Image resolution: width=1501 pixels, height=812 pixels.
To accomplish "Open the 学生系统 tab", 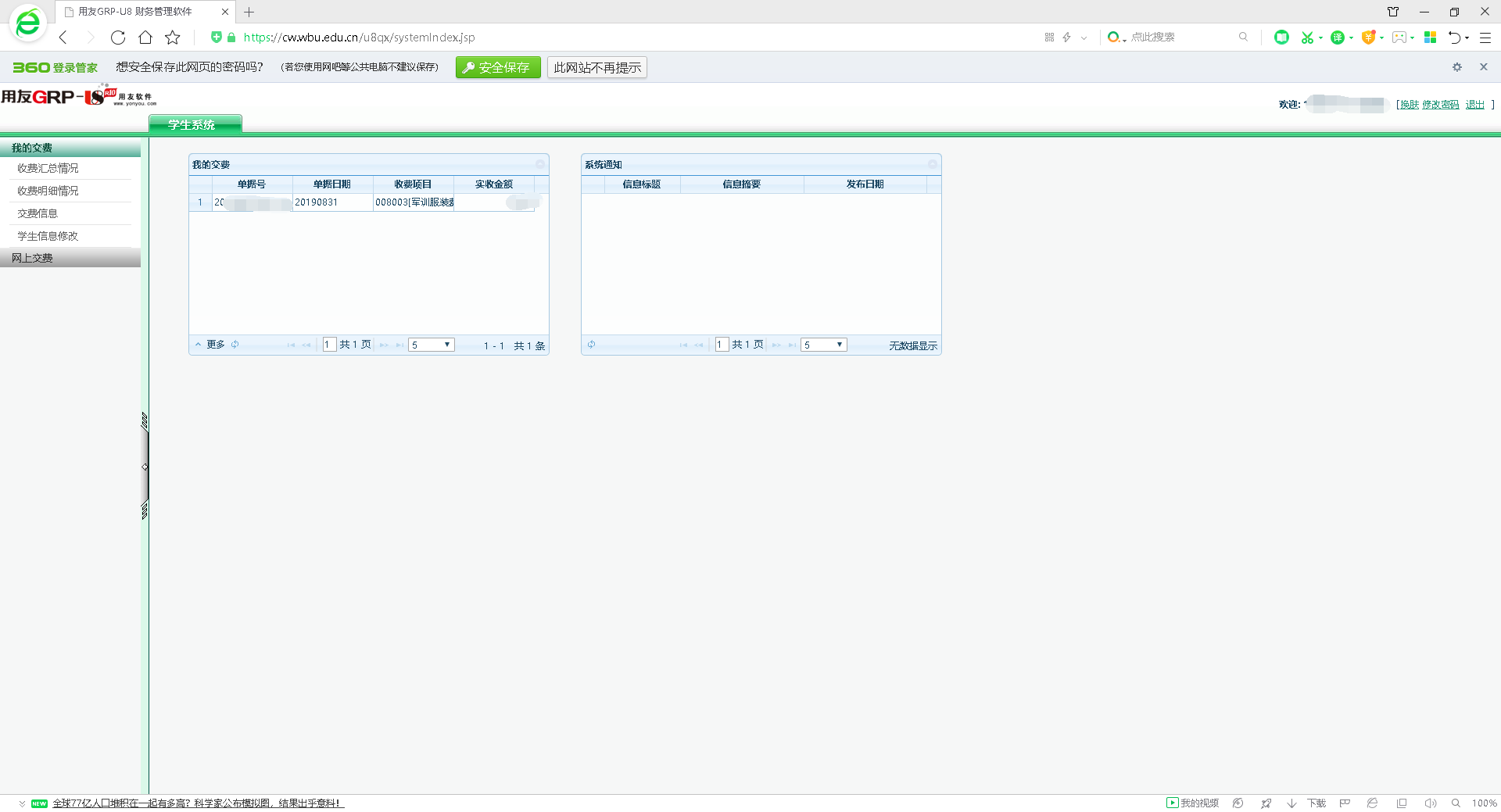I will (x=195, y=124).
